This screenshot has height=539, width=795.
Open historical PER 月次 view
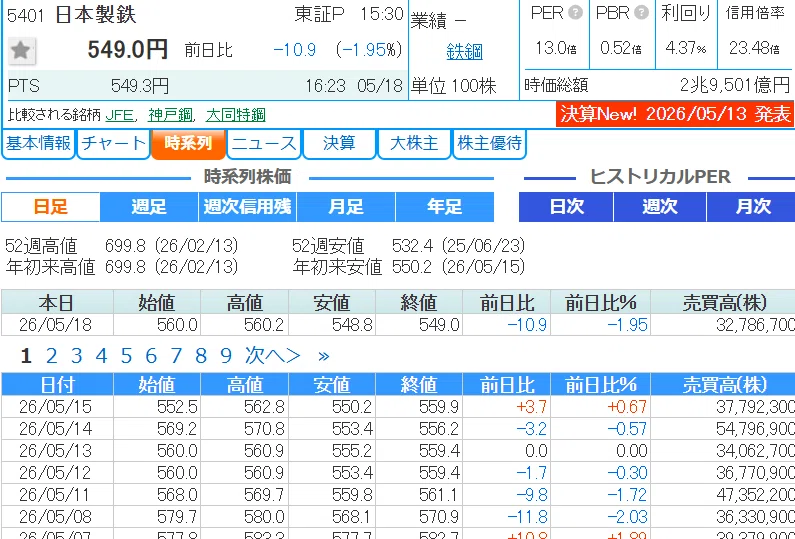tap(752, 207)
